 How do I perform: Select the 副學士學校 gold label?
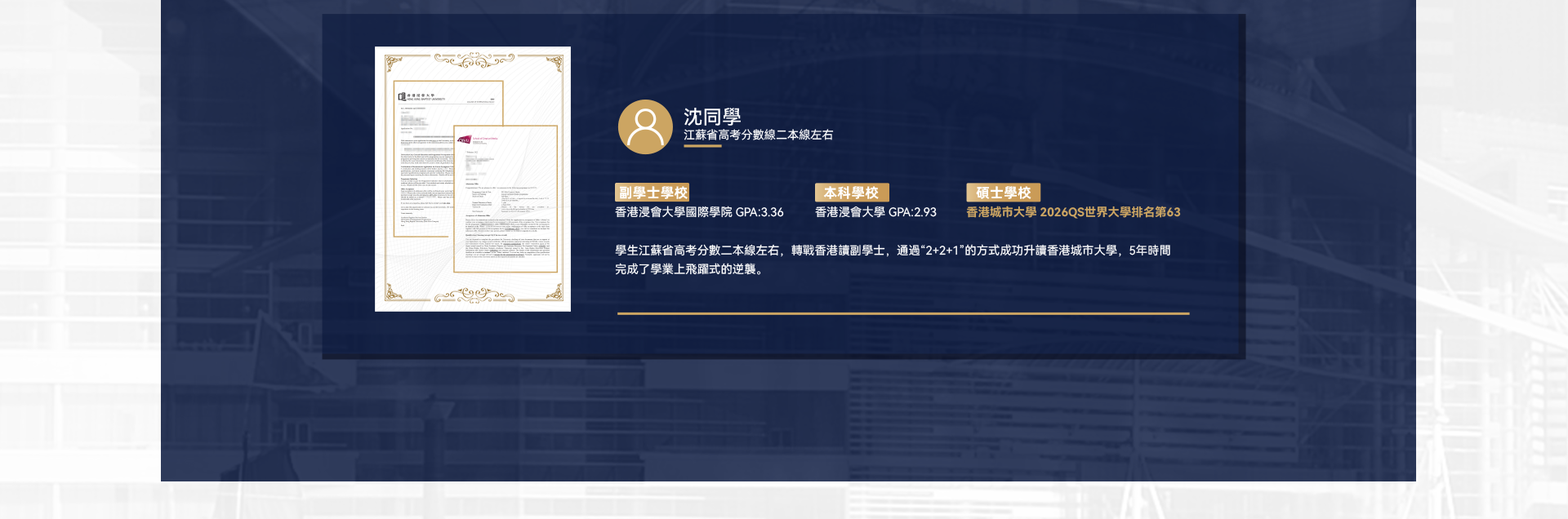pyautogui.click(x=653, y=193)
